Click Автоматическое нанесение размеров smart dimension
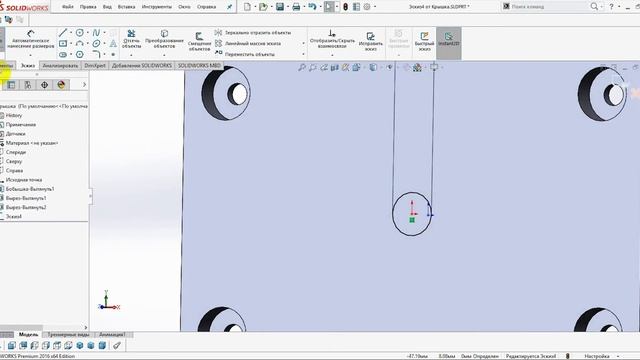 pyautogui.click(x=31, y=39)
